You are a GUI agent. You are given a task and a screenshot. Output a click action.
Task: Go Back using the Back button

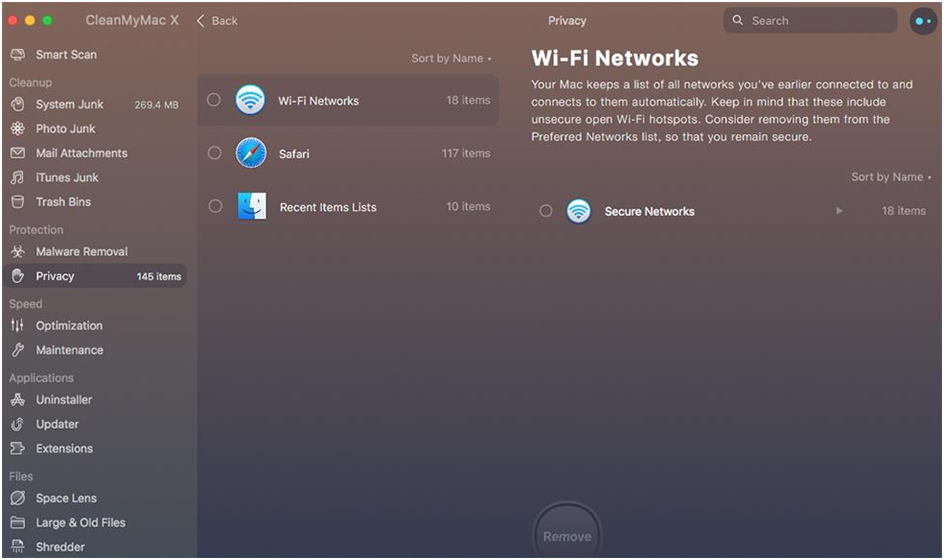pos(217,20)
